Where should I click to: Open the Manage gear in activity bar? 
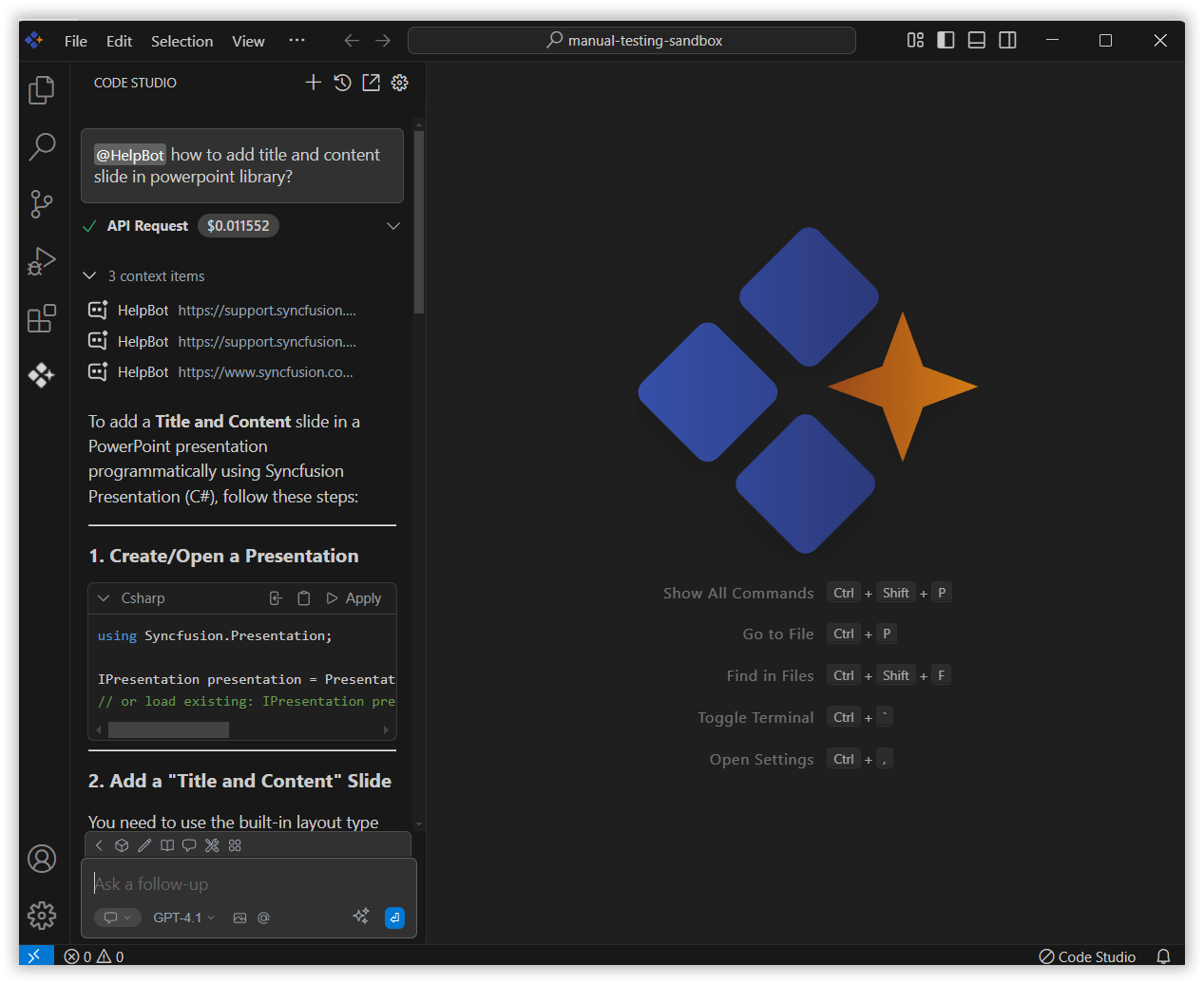tap(42, 916)
